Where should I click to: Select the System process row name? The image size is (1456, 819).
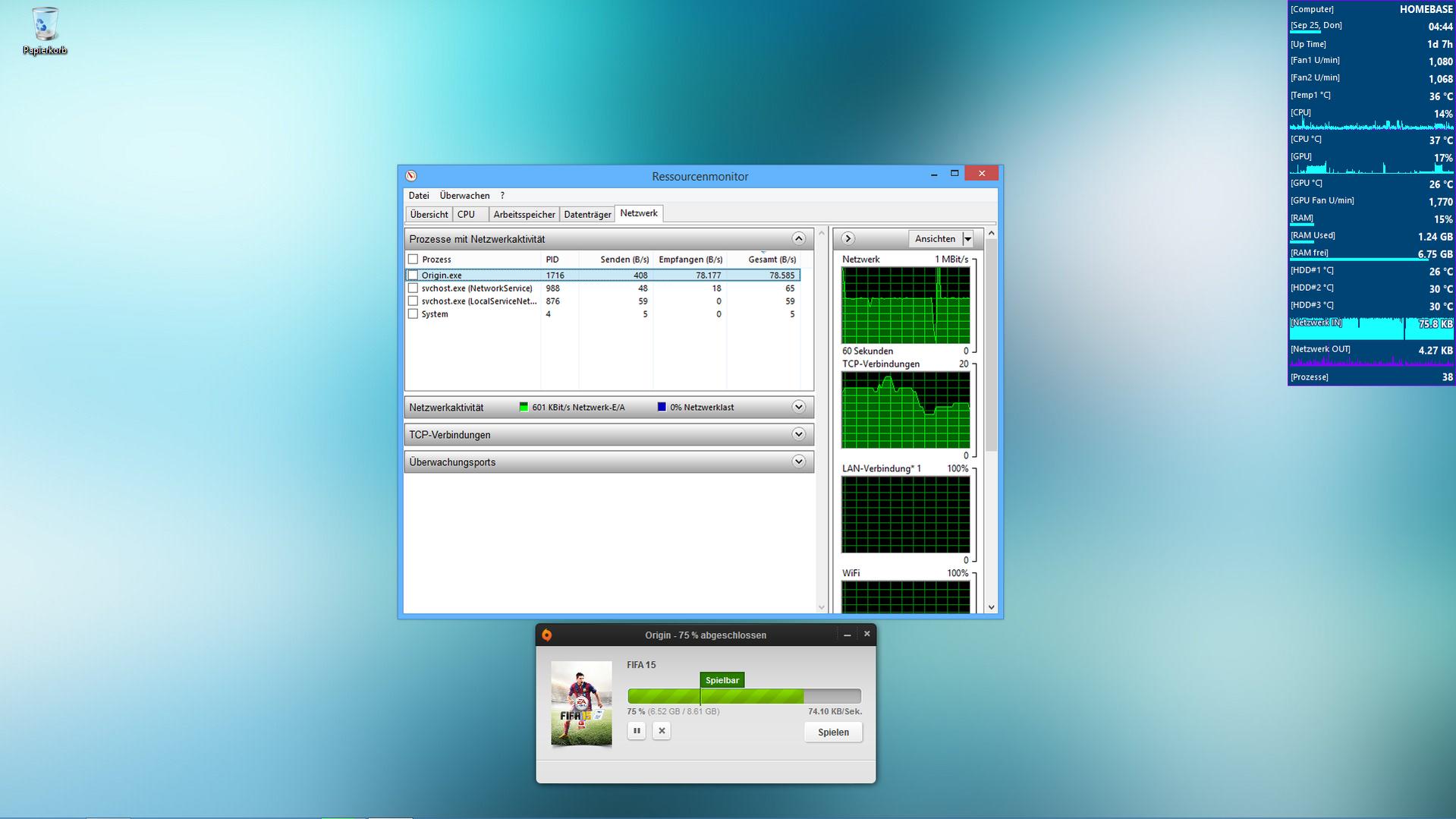tap(435, 314)
